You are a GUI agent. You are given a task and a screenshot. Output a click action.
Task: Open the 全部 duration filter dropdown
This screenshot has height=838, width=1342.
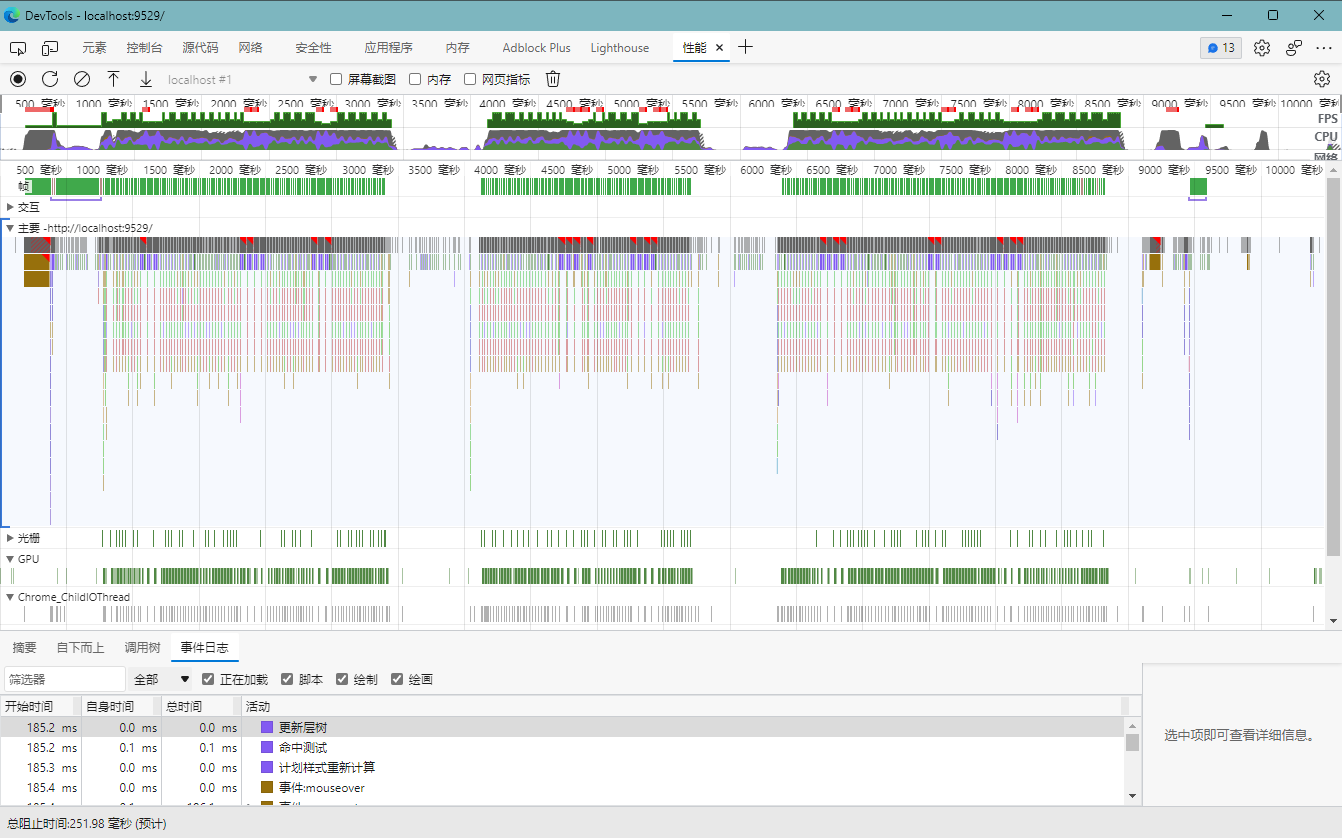pyautogui.click(x=160, y=679)
